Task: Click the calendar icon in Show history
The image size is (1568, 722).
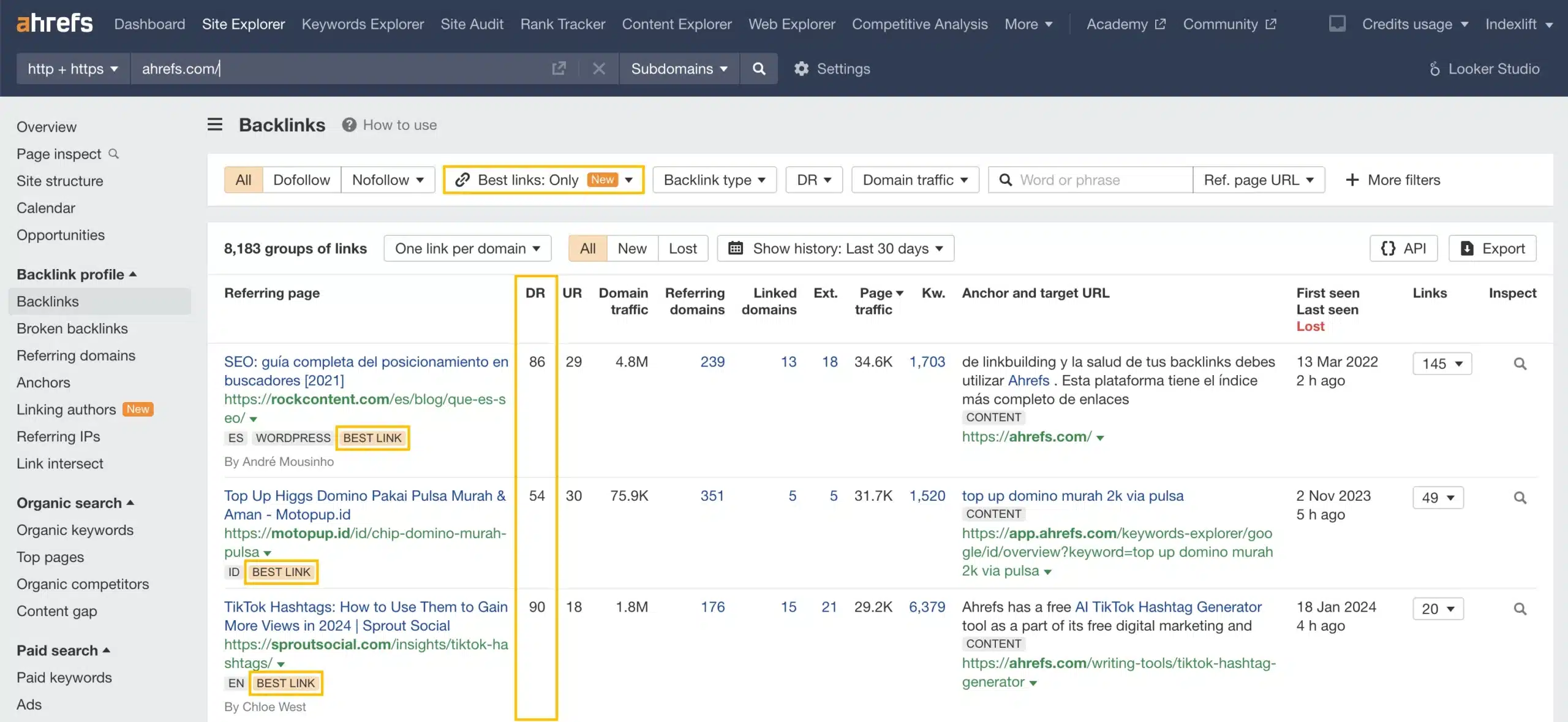Action: 736,248
